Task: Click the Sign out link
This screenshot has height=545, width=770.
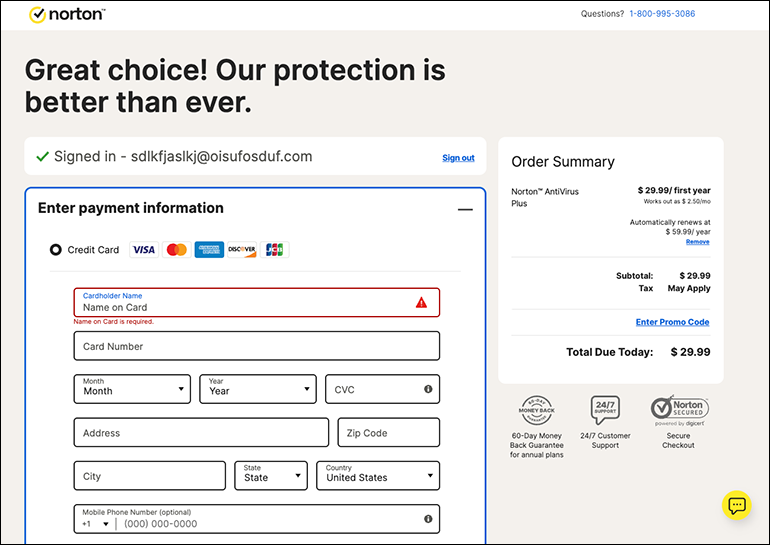Action: coord(458,158)
